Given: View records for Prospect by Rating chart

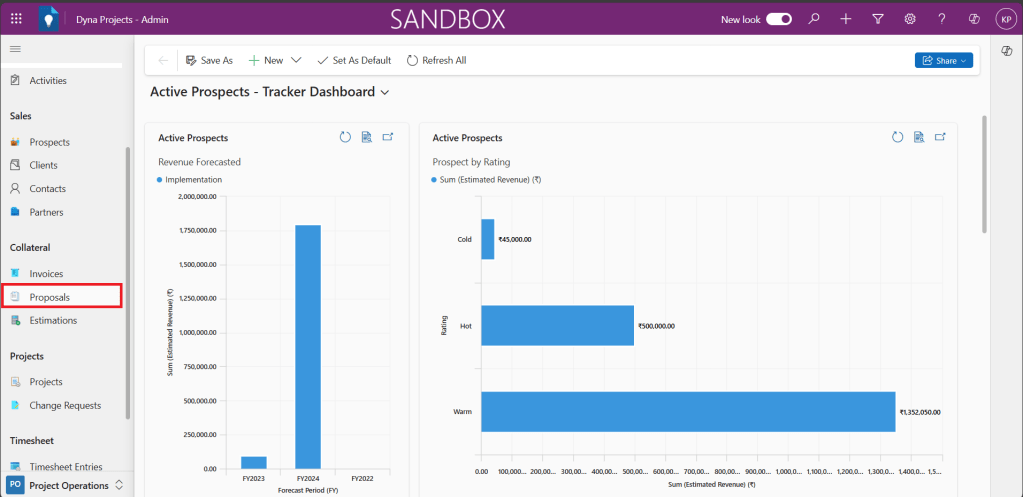Looking at the screenshot, I should [x=918, y=138].
